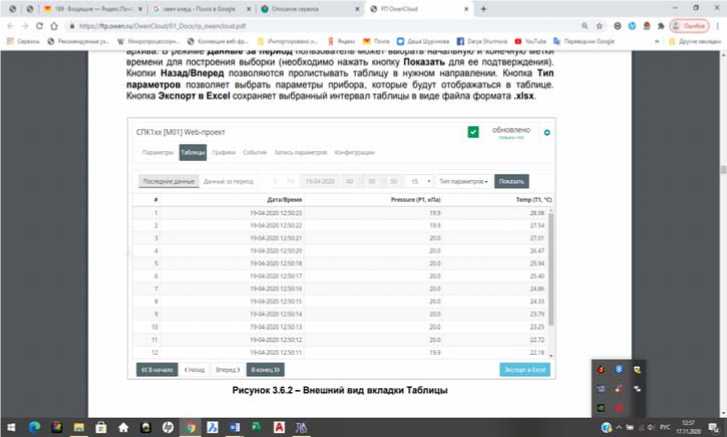The height and width of the screenshot is (437, 727).
Task: Open the notification center icon
Action: pos(713,427)
